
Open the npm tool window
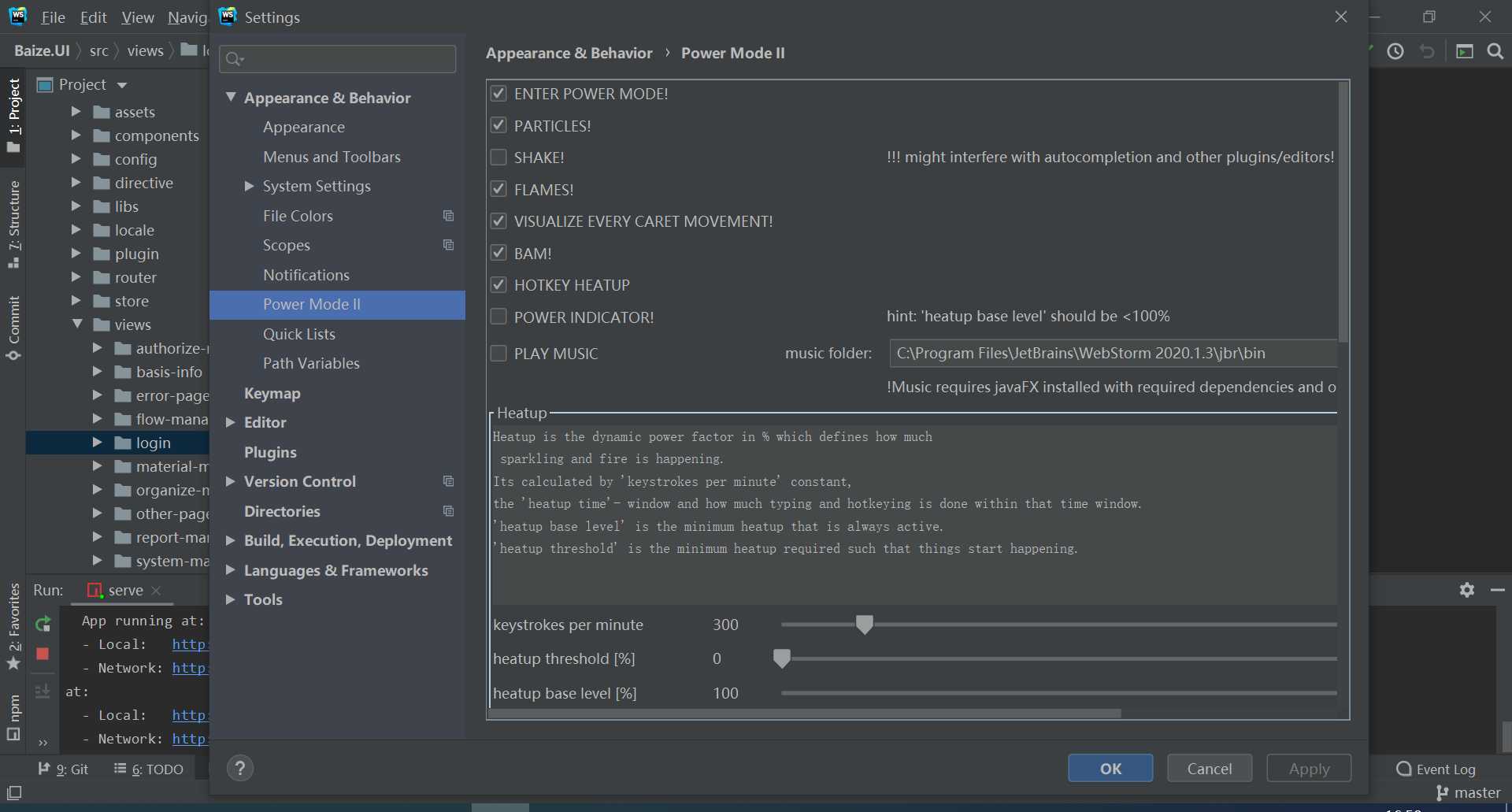[x=13, y=717]
